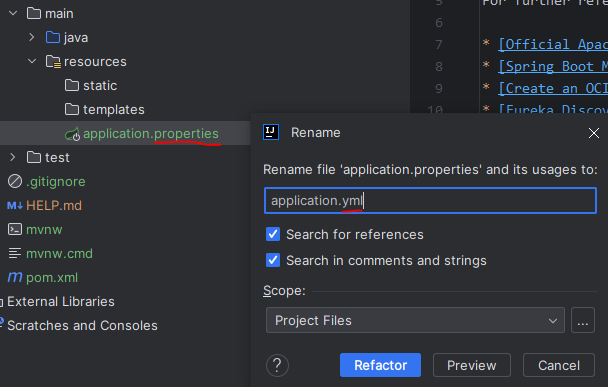
Task: Click the Markdown icon beside HELP.md
Action: [x=15, y=206]
